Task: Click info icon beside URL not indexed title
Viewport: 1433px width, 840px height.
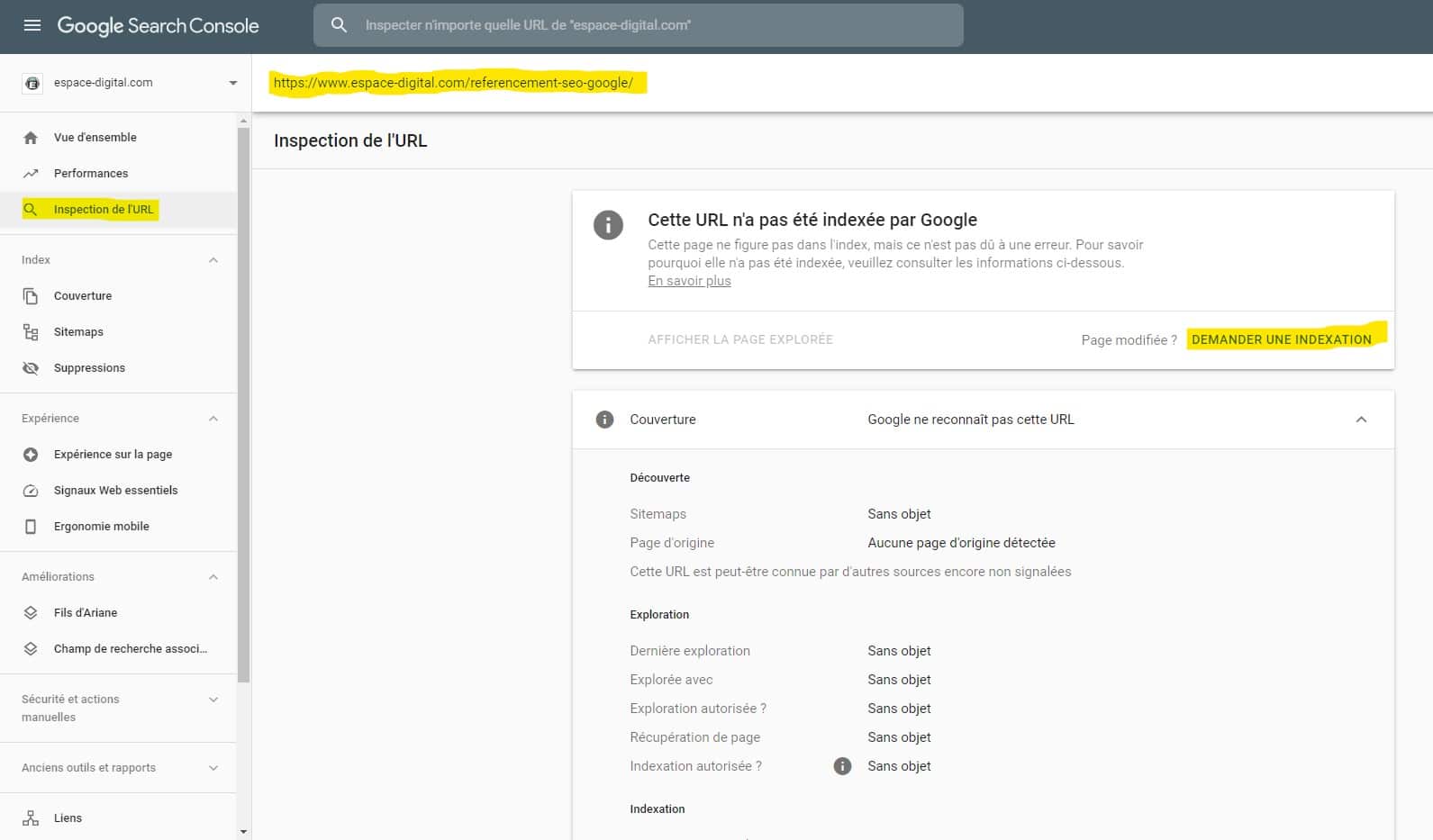Action: click(608, 225)
